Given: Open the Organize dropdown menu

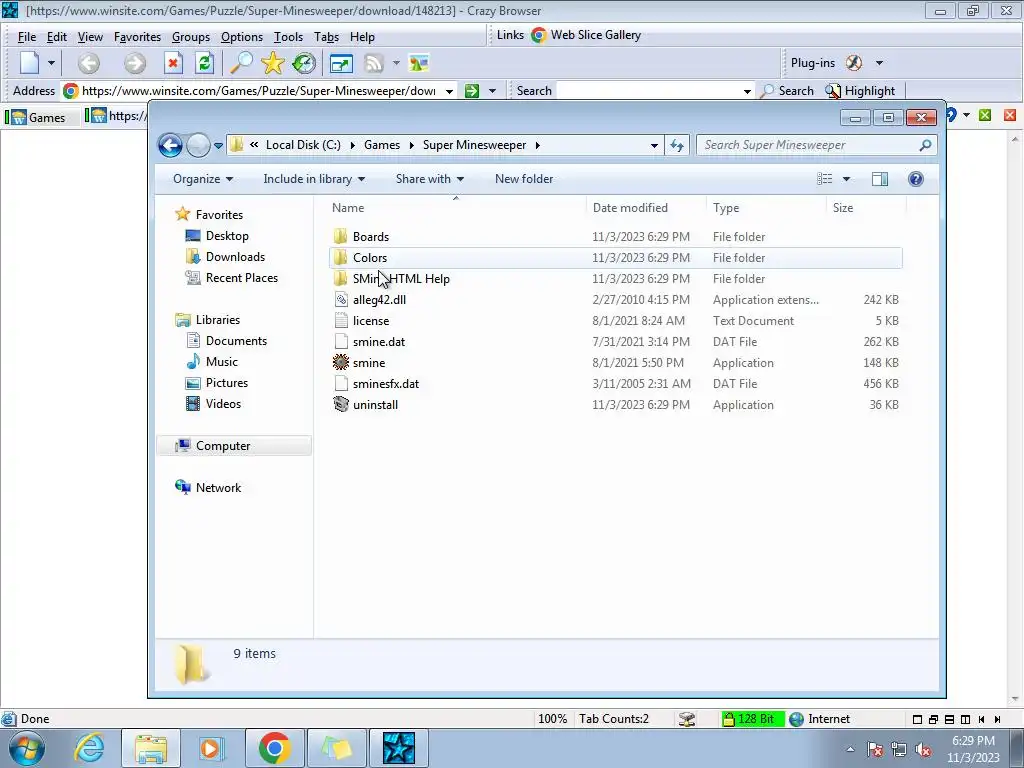Looking at the screenshot, I should 202,179.
